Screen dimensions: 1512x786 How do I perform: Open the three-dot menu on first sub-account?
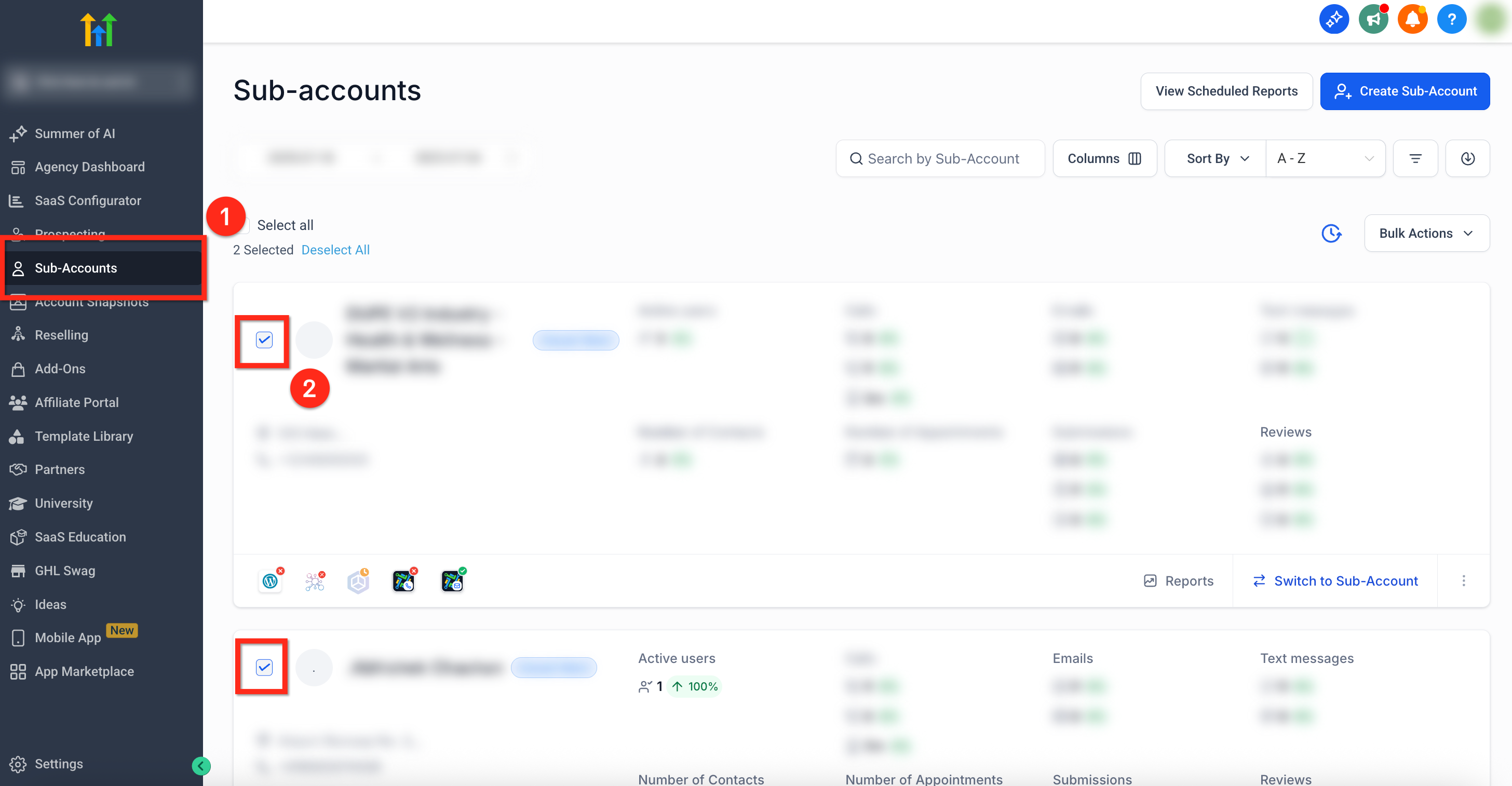tap(1463, 580)
